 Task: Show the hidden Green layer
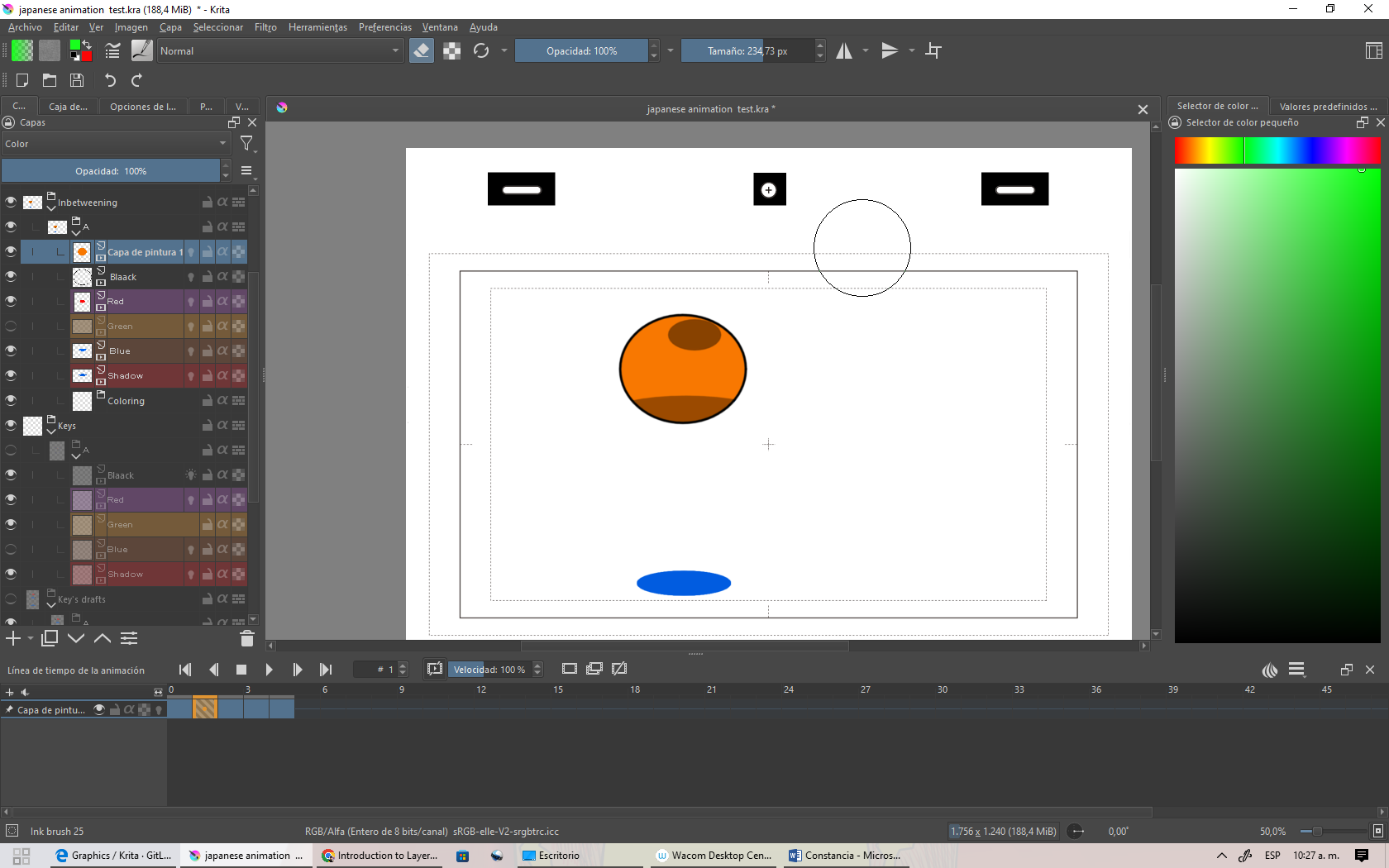tap(11, 326)
